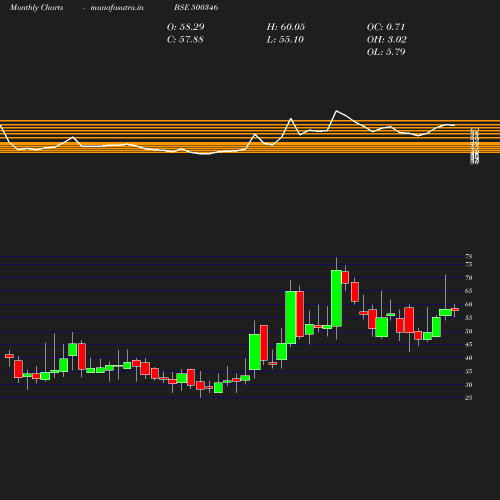Click the BSE 500346 ticker label
This screenshot has height=500, width=500.
pyautogui.click(x=196, y=7)
